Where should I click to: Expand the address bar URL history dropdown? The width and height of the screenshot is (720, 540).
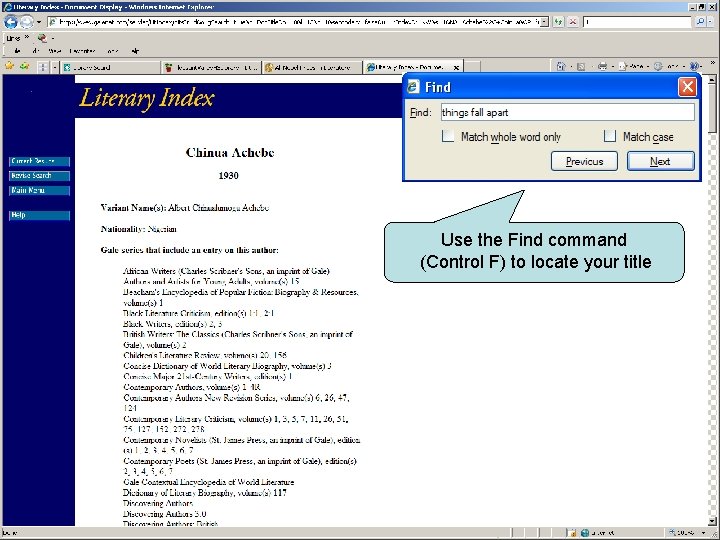(544, 22)
